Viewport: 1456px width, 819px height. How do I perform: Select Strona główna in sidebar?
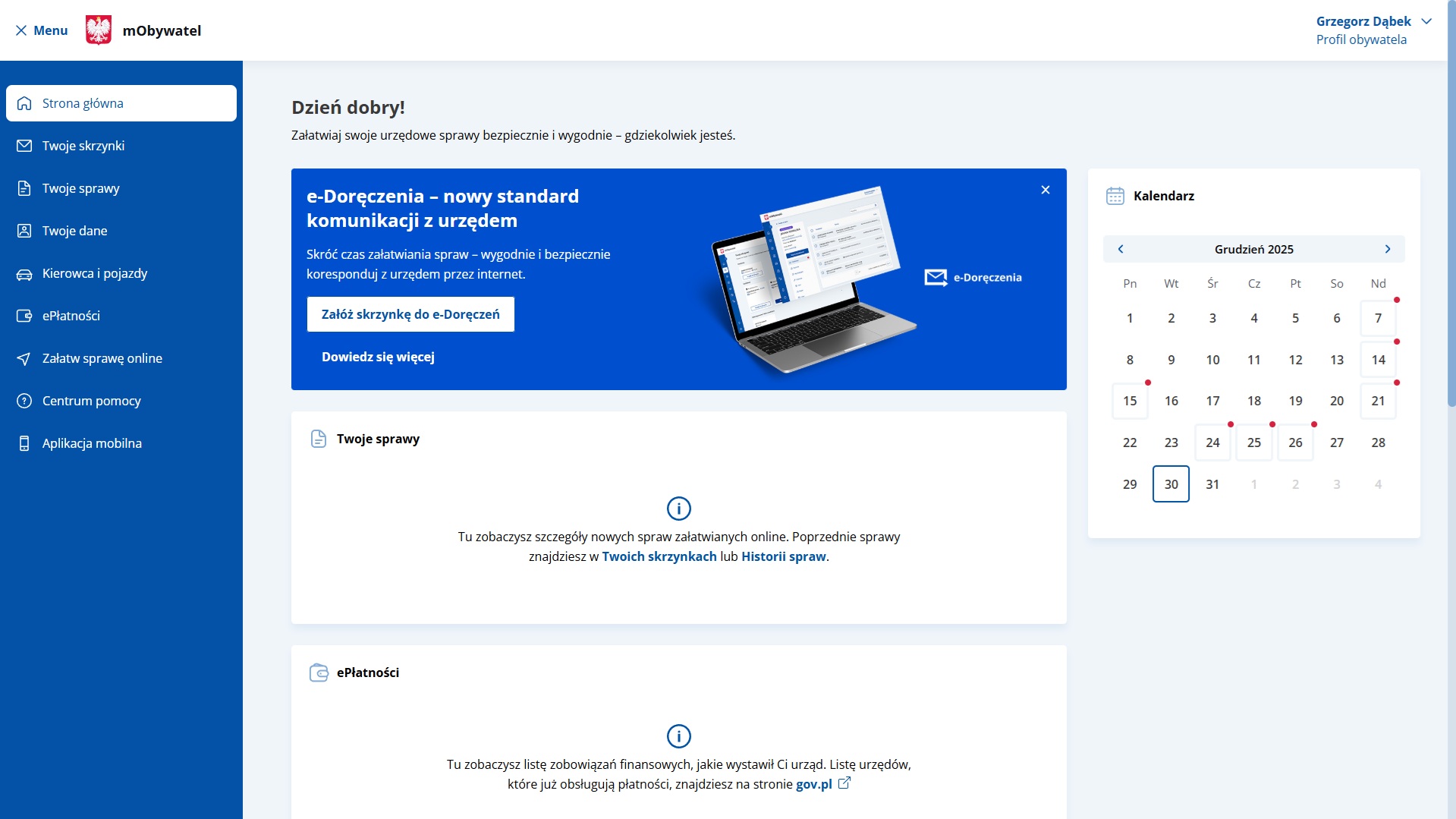tap(121, 103)
